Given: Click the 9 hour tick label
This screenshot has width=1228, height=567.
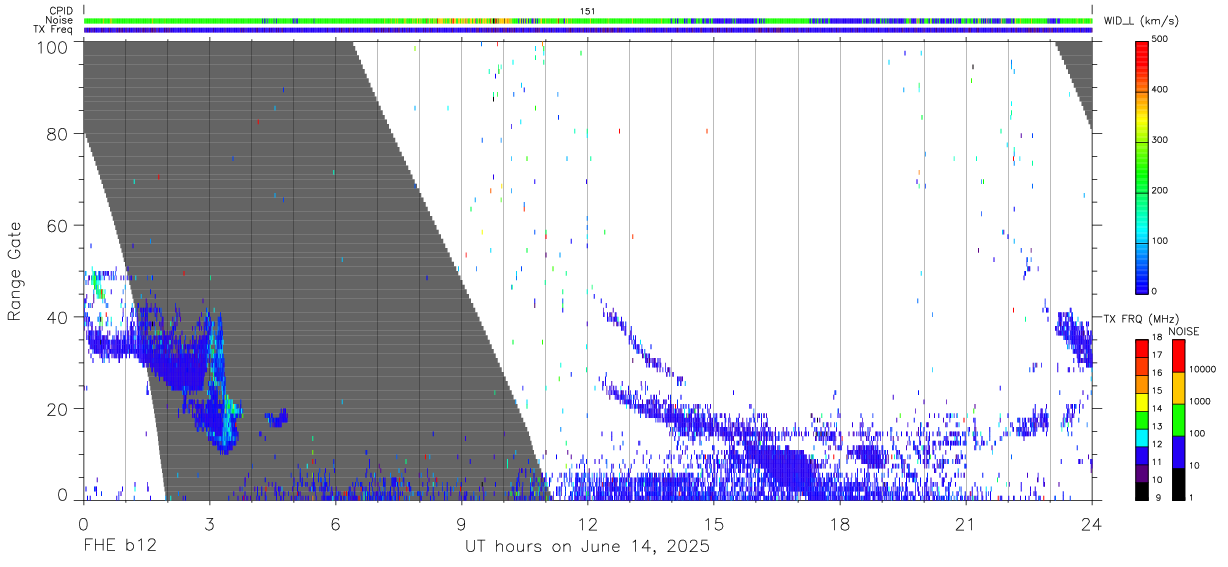Looking at the screenshot, I should coord(461,523).
